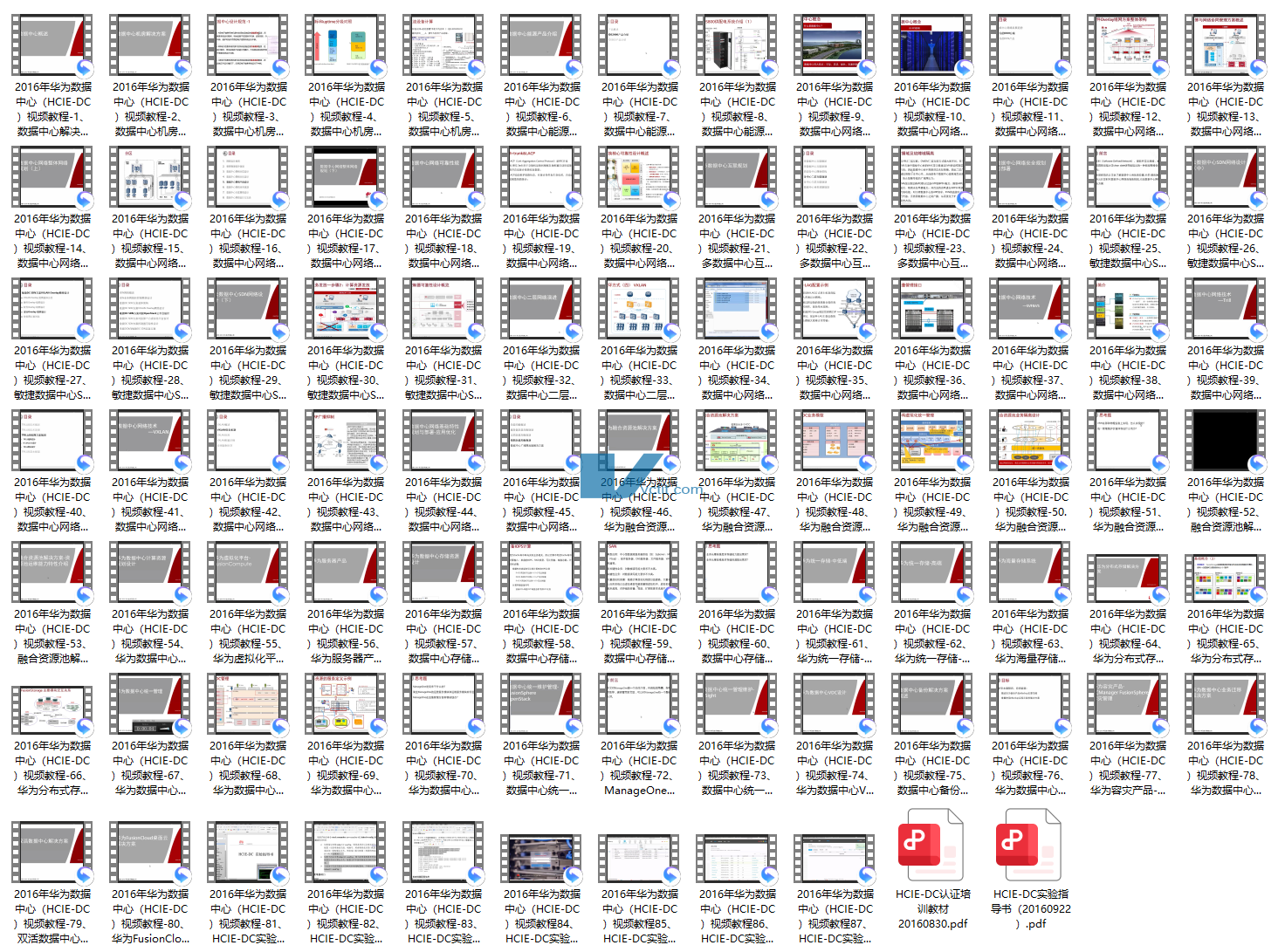Select the 视频教程-12 video file icon

tap(1128, 45)
